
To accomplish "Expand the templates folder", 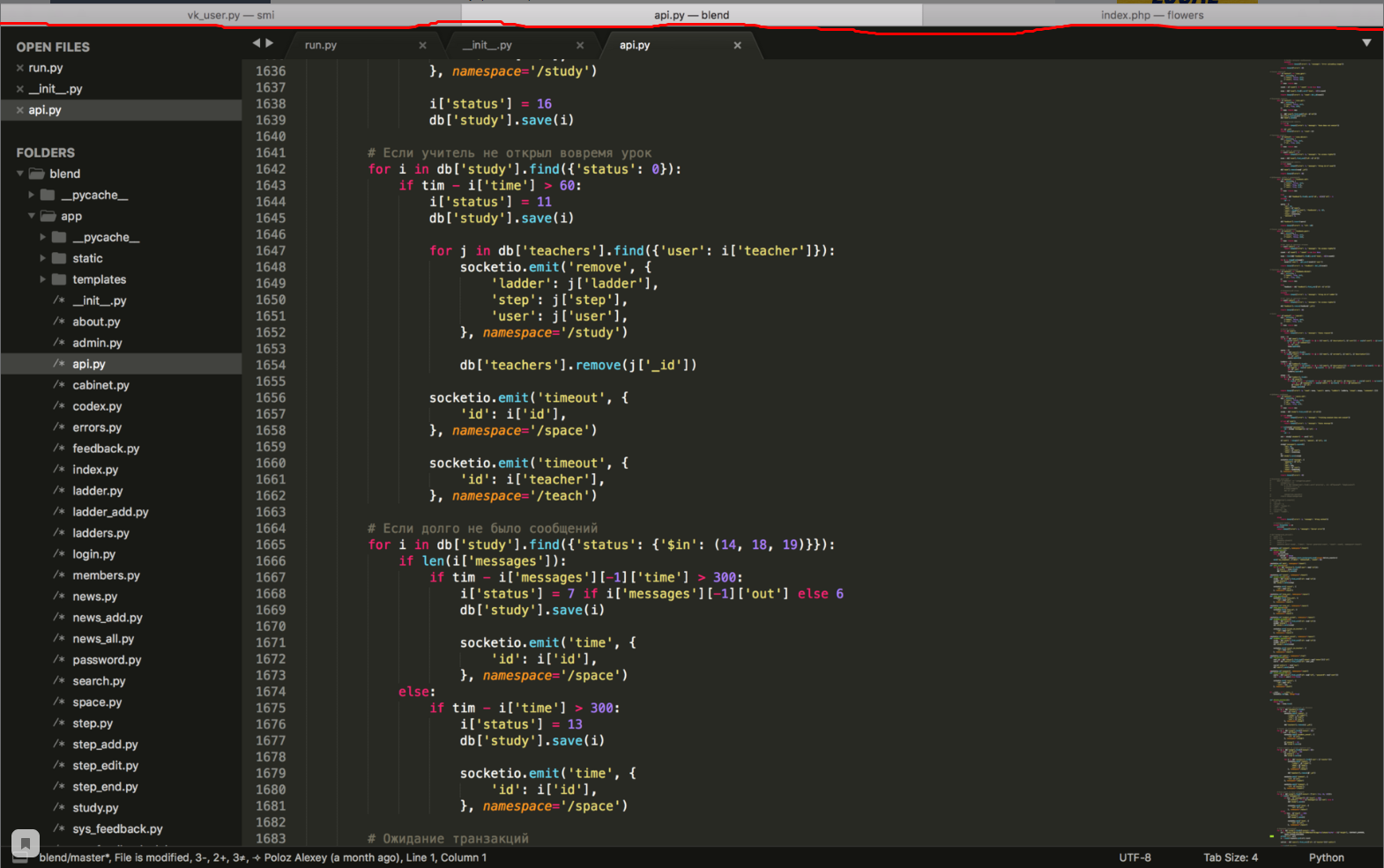I will coord(43,279).
